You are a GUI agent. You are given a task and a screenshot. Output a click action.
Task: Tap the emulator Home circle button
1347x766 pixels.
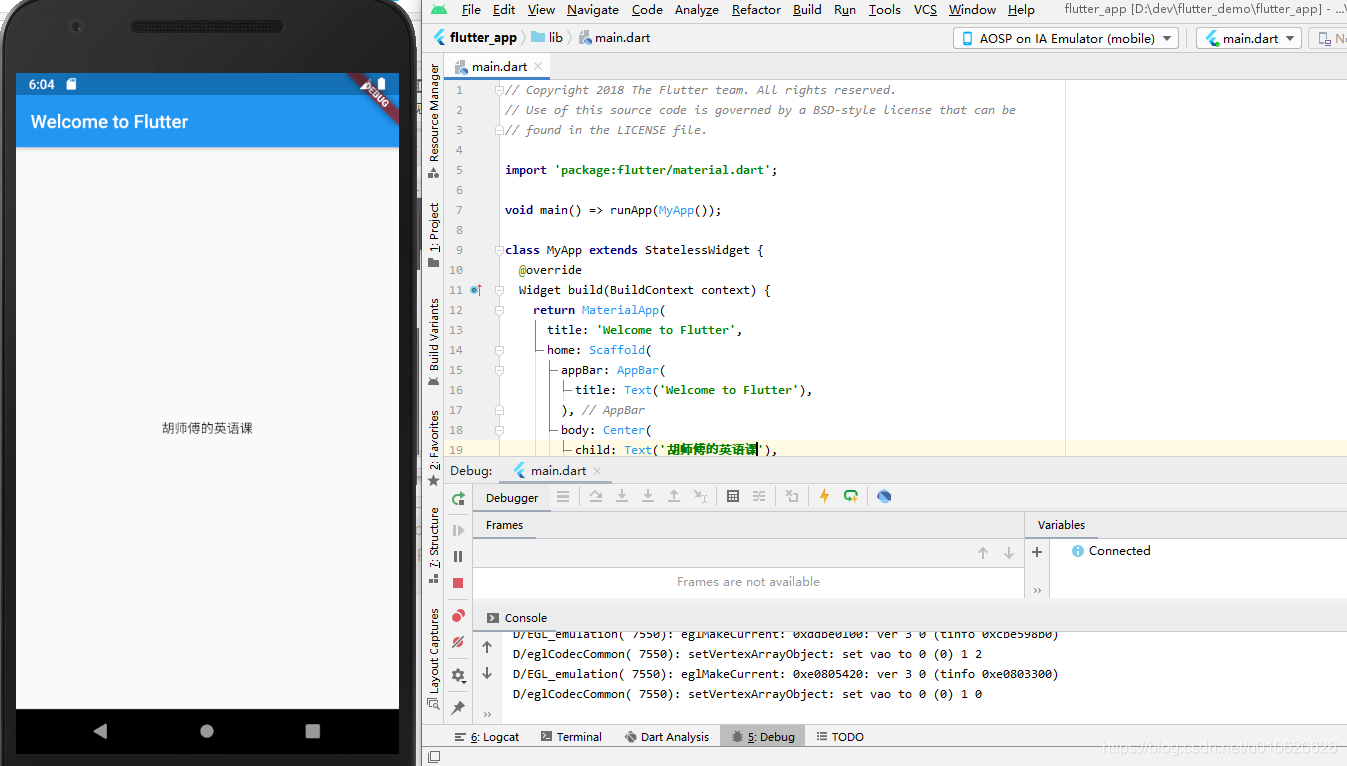pos(207,731)
